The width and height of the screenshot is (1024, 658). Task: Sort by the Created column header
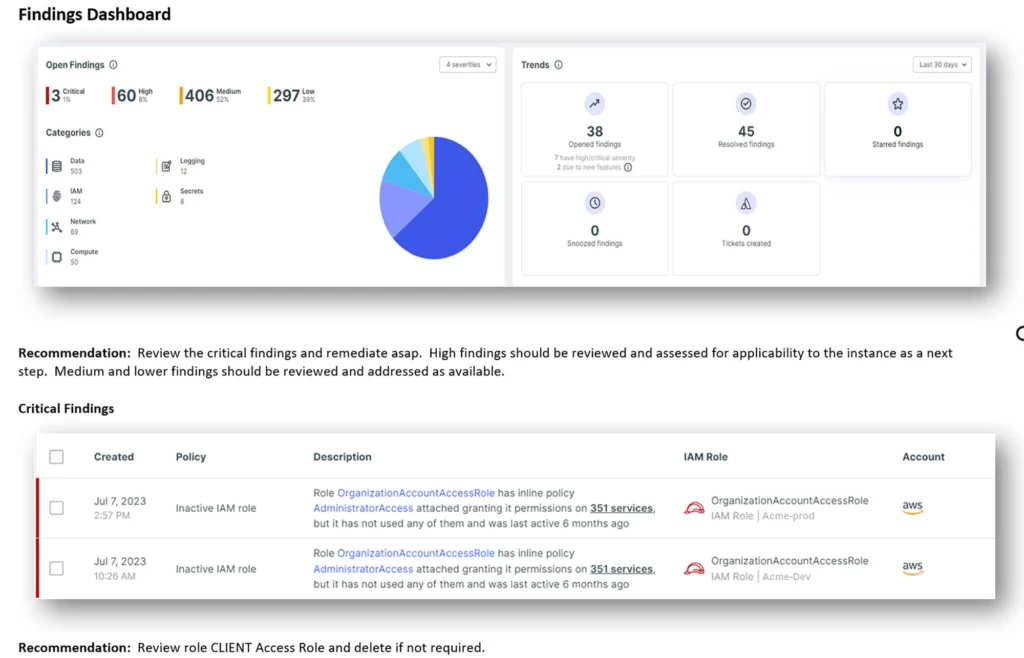click(114, 457)
